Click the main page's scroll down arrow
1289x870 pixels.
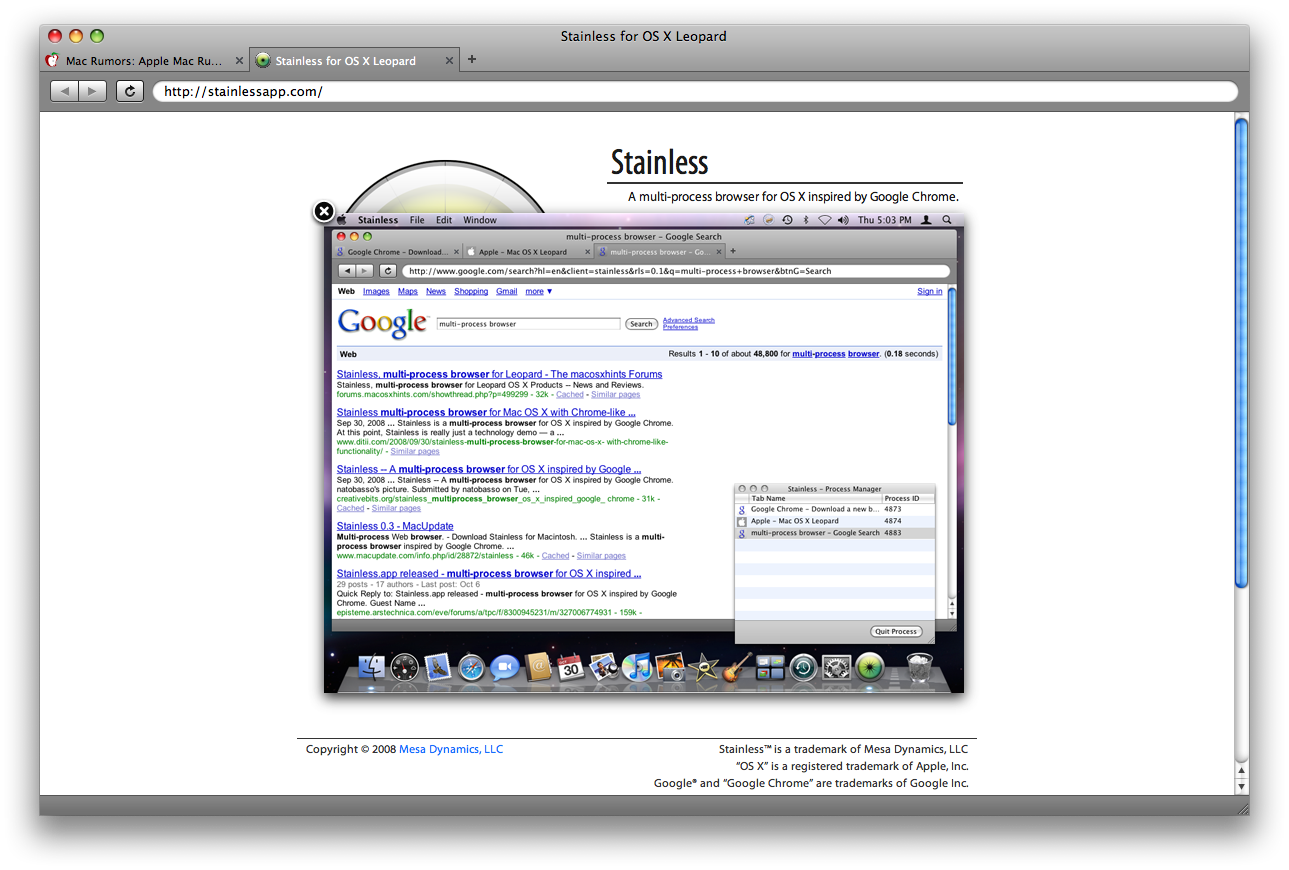[1241, 786]
